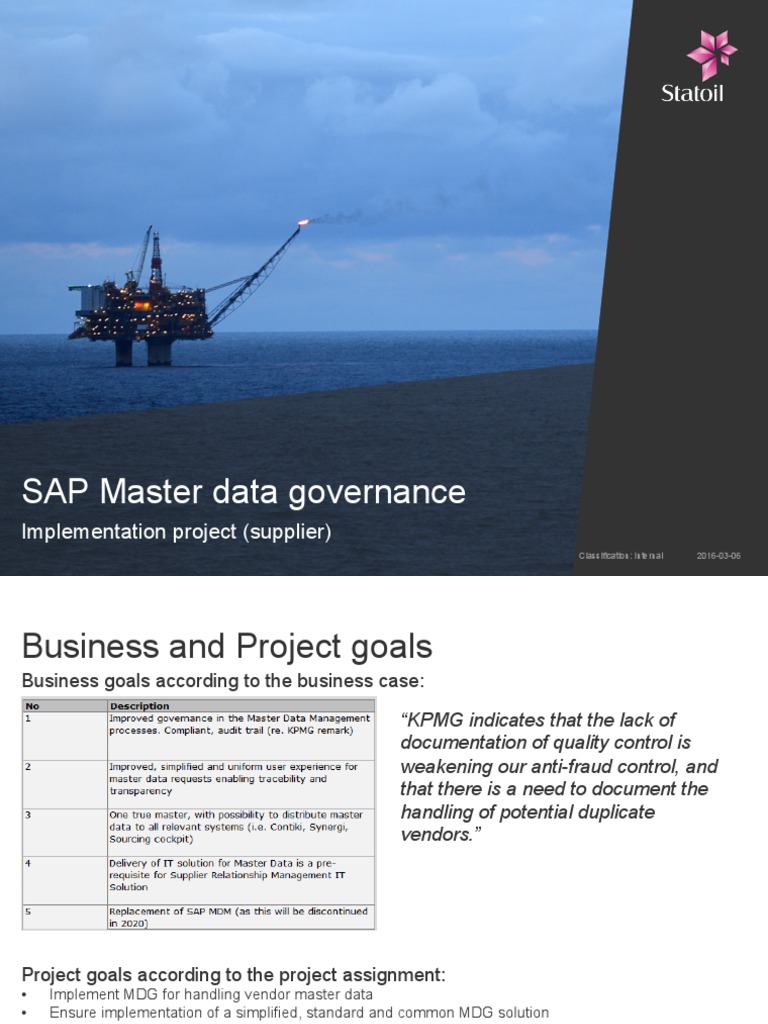Viewport: 768px width, 1024px height.
Task: Click the 'No' table column header
Action: pyautogui.click(x=65, y=705)
